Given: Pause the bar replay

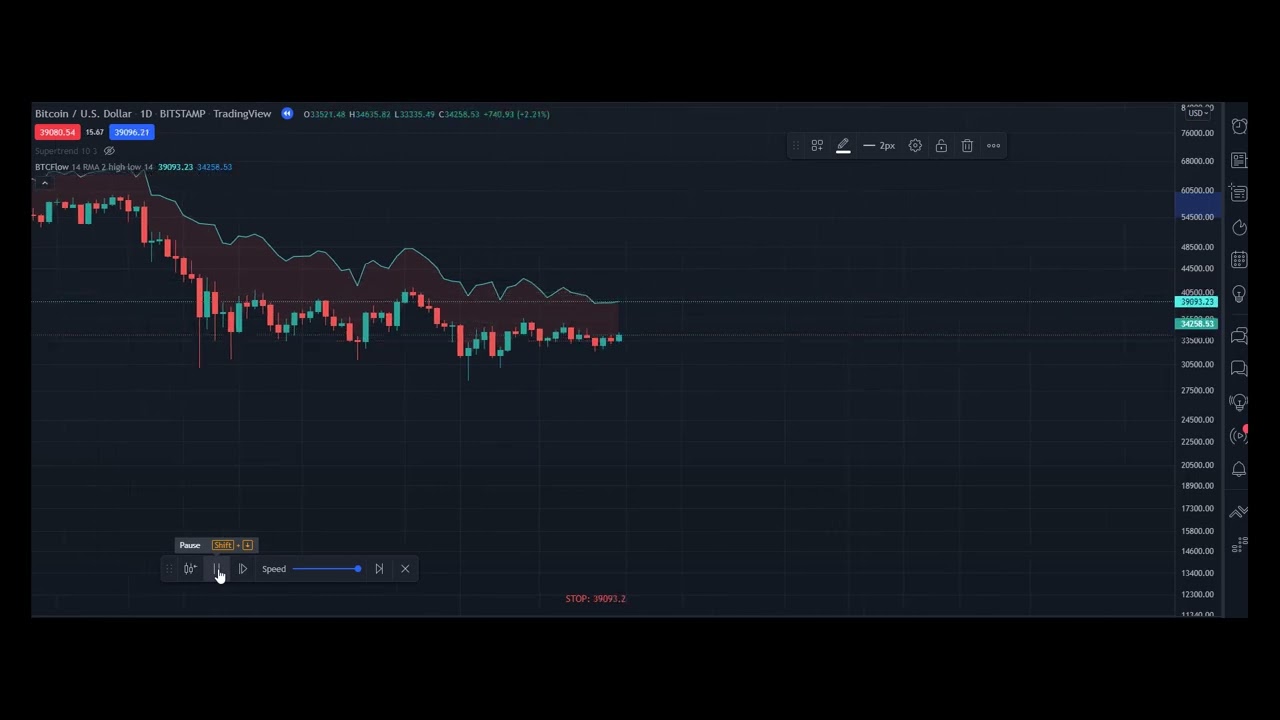Looking at the screenshot, I should click(x=216, y=569).
